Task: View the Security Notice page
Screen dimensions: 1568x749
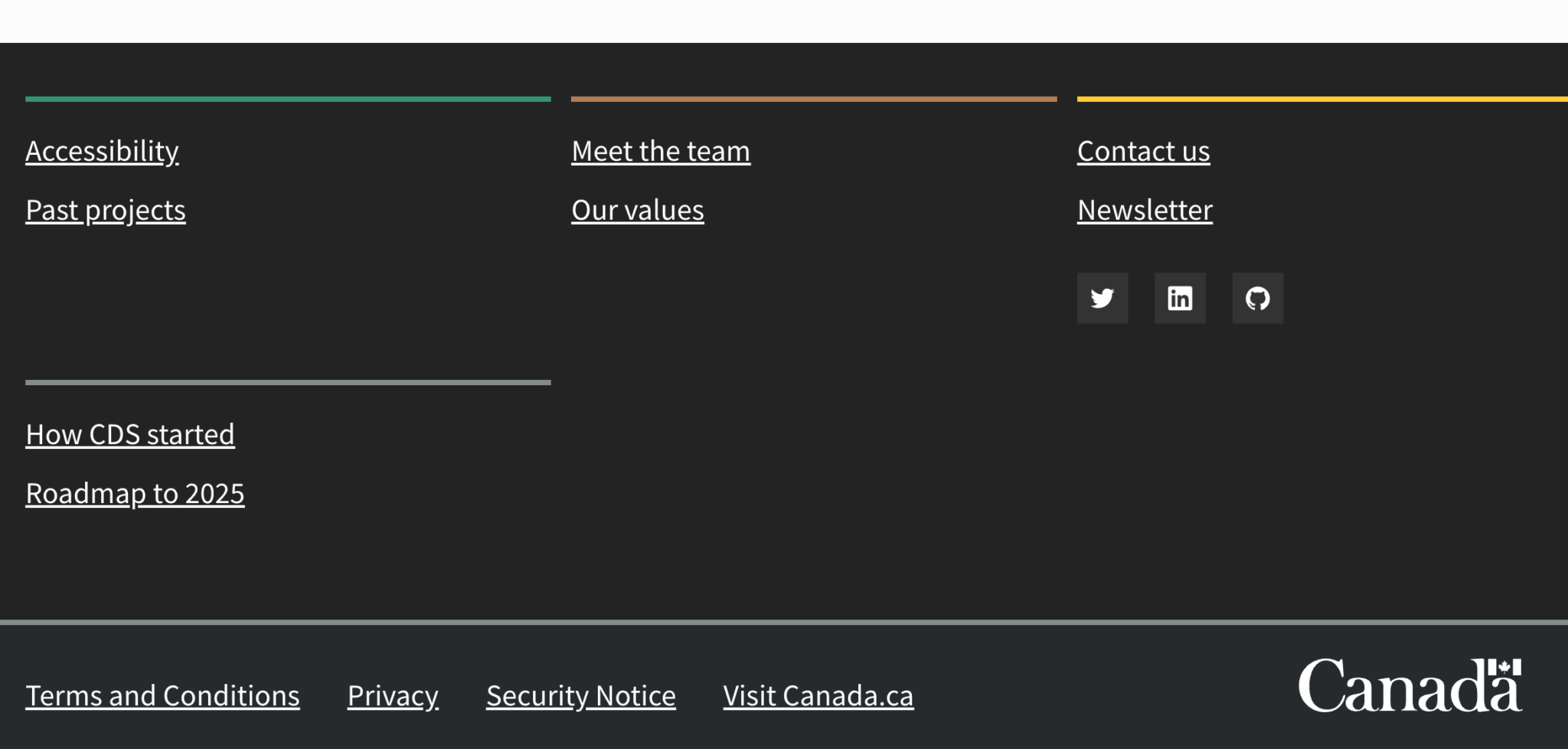Action: coord(581,695)
